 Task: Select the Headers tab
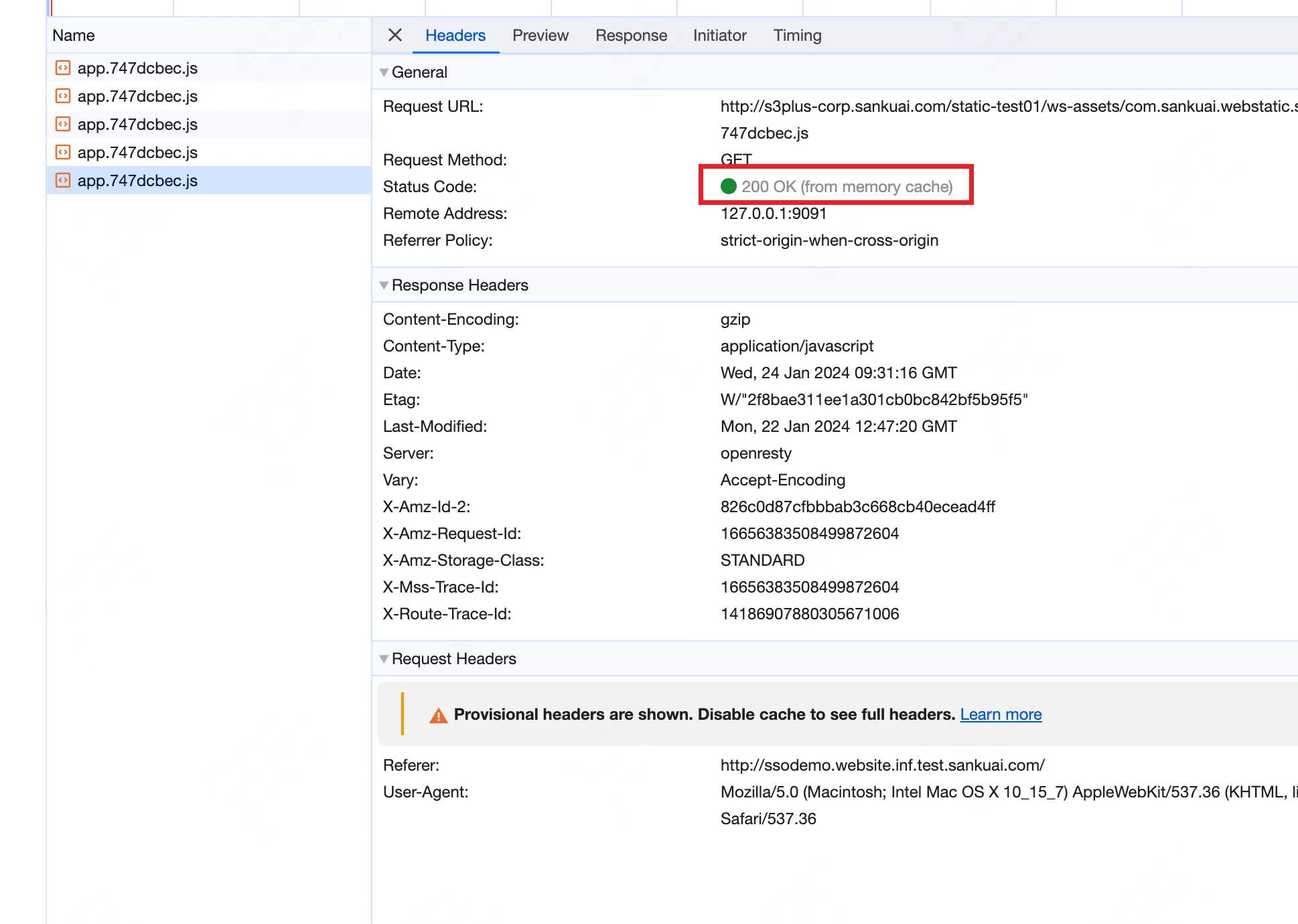(455, 35)
